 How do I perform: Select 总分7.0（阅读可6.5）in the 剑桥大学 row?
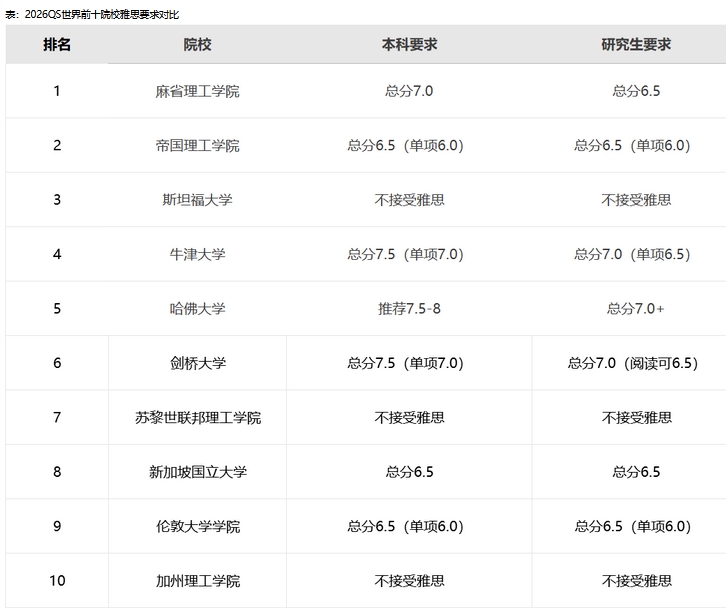(633, 363)
